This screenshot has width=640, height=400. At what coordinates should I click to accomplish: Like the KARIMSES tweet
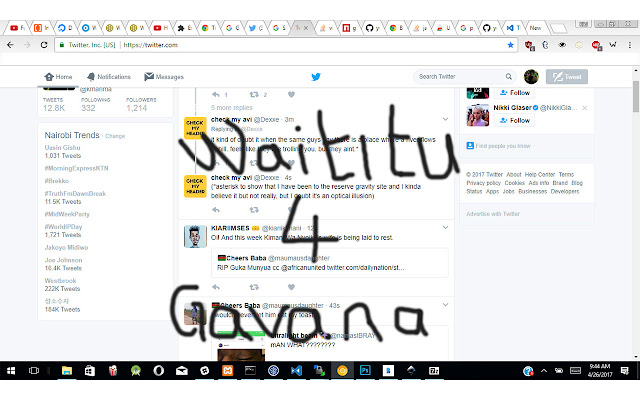pos(291,287)
